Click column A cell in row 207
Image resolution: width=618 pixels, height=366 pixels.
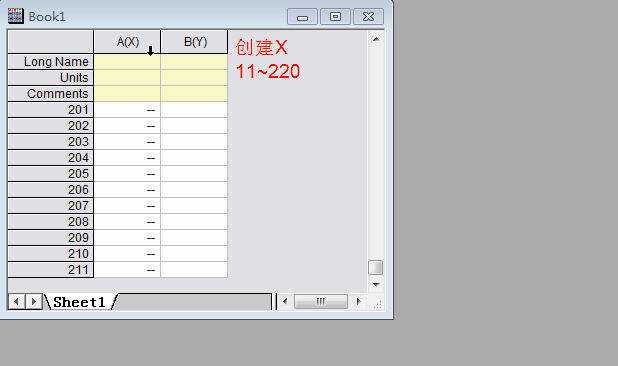127,206
